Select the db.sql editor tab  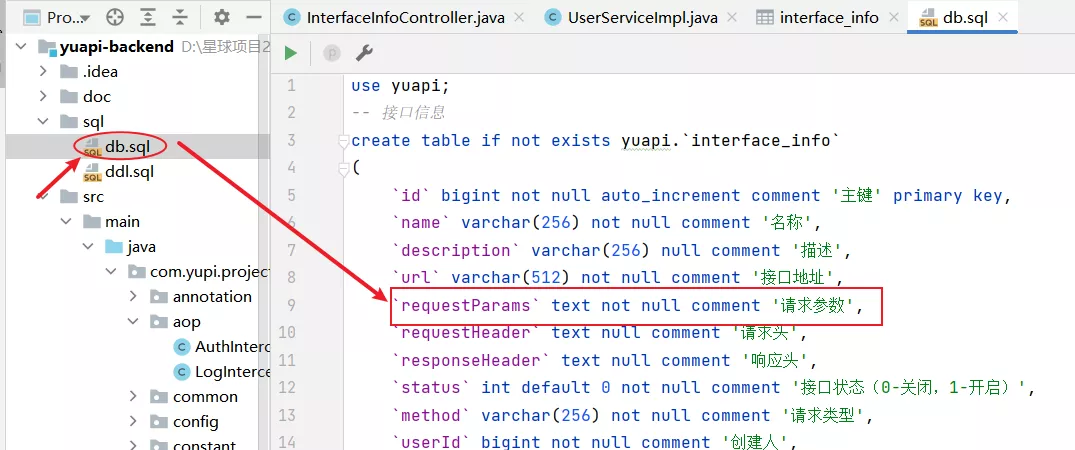[x=965, y=18]
